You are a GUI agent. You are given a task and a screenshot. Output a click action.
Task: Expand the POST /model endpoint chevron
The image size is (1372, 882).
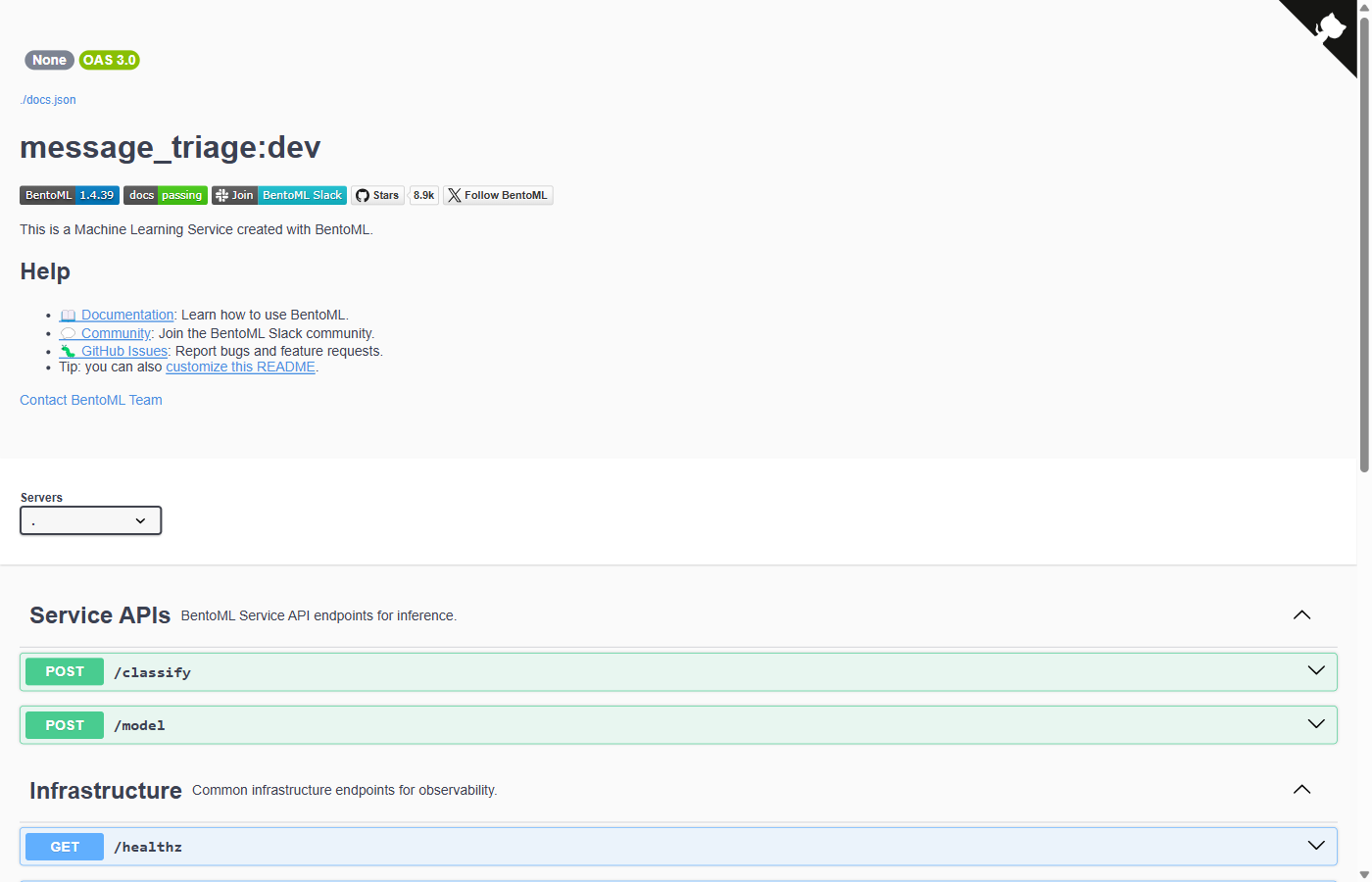point(1316,724)
